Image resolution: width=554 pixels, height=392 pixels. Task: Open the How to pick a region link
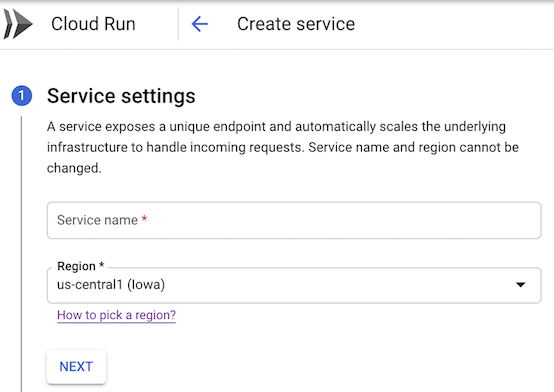tap(116, 315)
